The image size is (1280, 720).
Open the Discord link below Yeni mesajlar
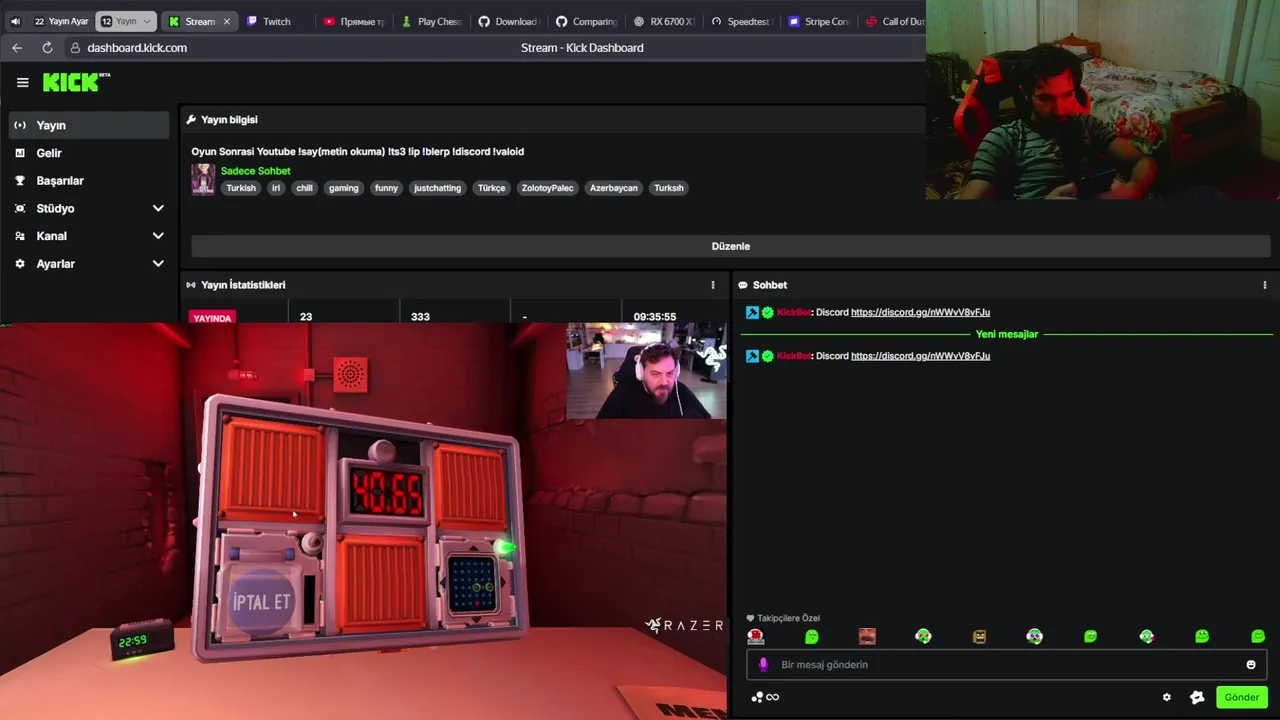(x=920, y=356)
